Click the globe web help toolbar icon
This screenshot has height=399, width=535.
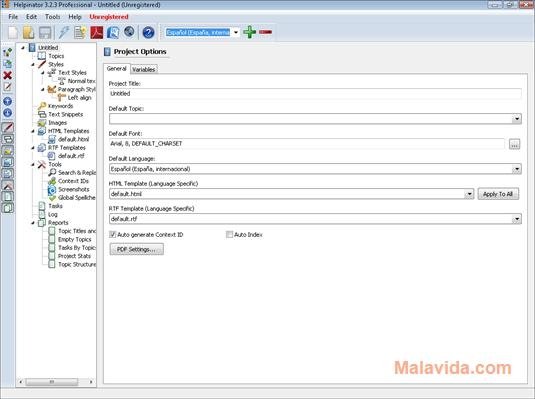129,32
